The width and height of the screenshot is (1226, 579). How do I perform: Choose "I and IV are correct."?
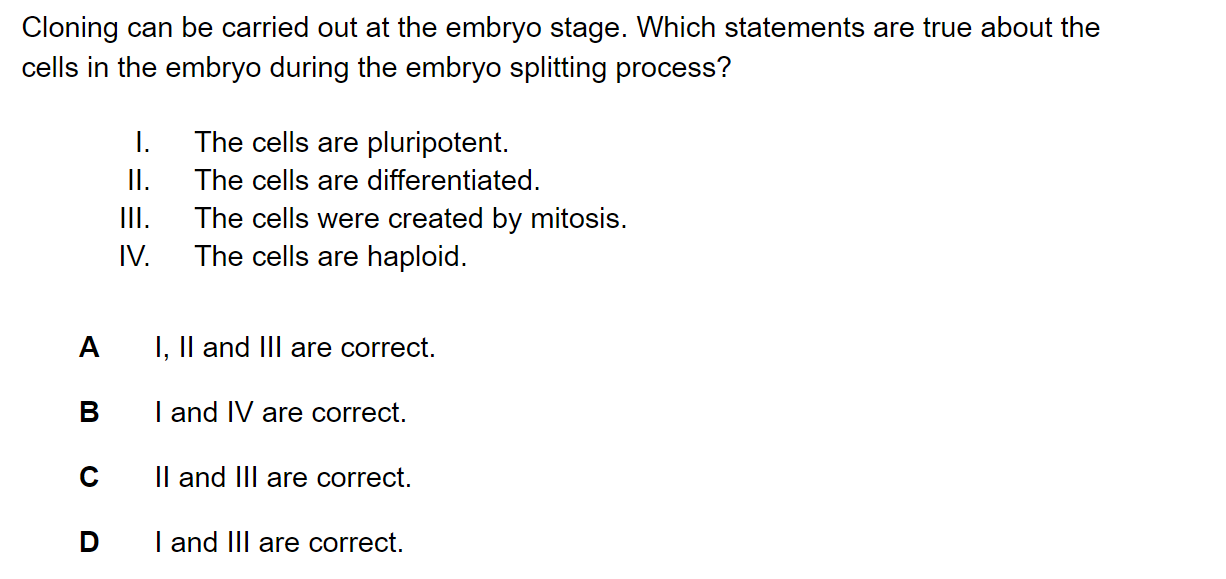(x=281, y=413)
